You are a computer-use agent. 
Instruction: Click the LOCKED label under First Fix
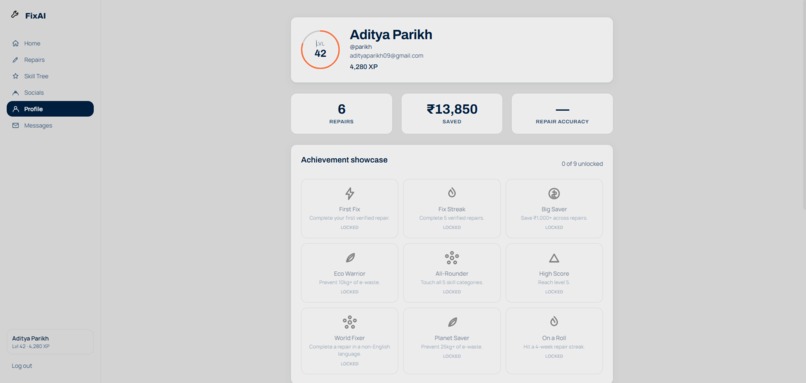[350, 227]
